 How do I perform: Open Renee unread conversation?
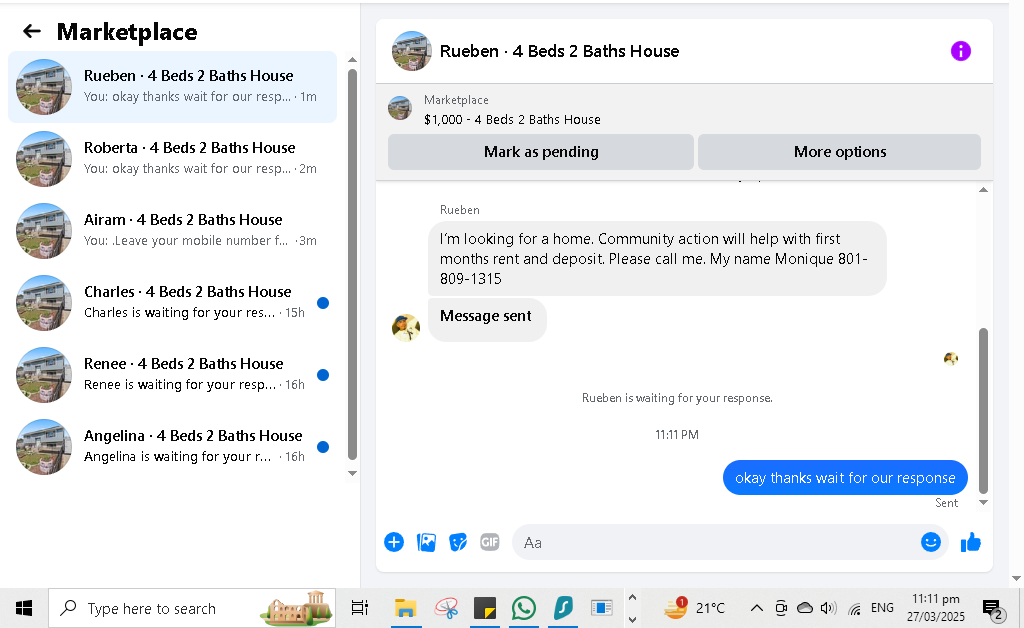[x=172, y=374]
